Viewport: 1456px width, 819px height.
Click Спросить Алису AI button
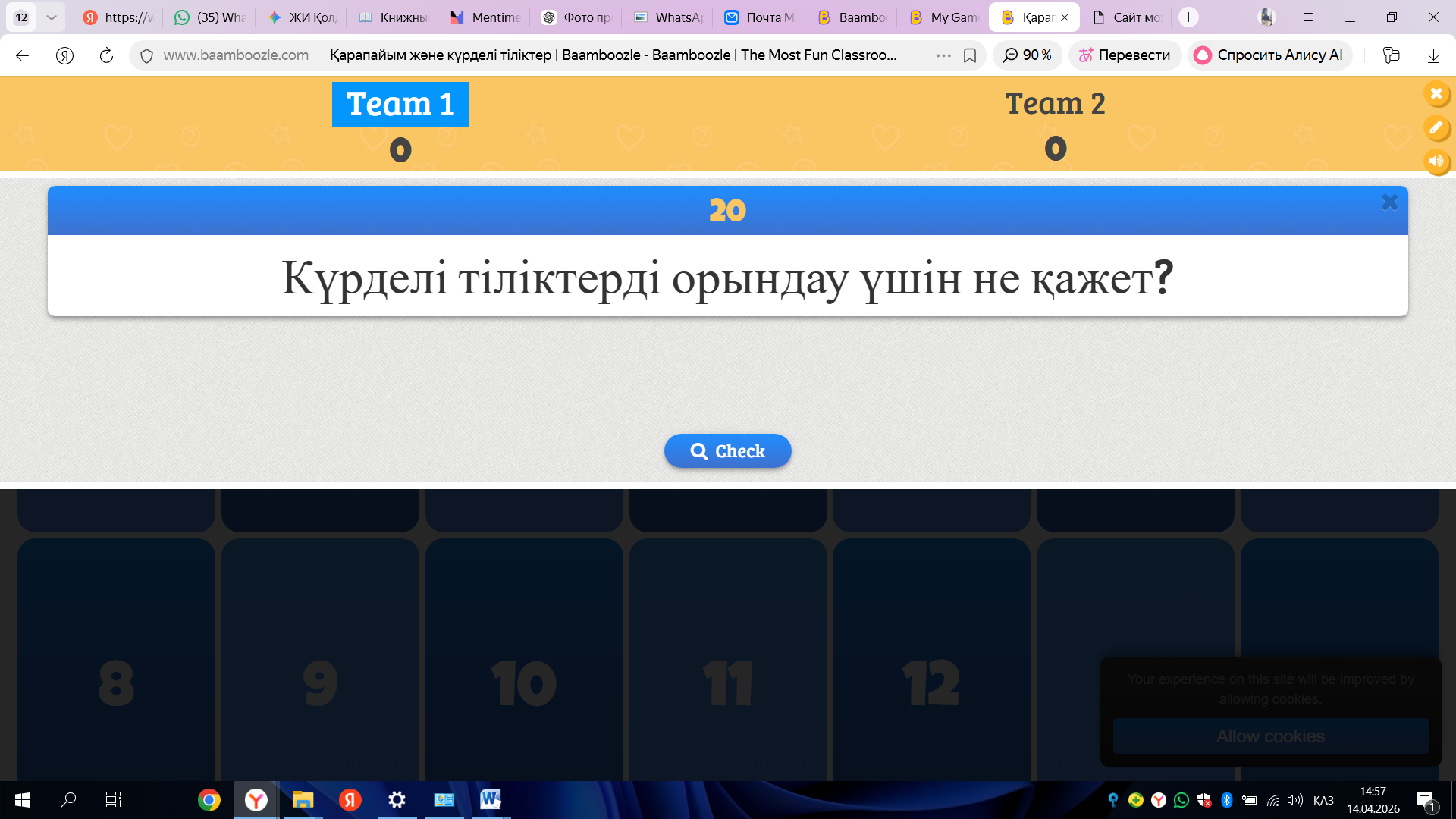coord(1269,55)
